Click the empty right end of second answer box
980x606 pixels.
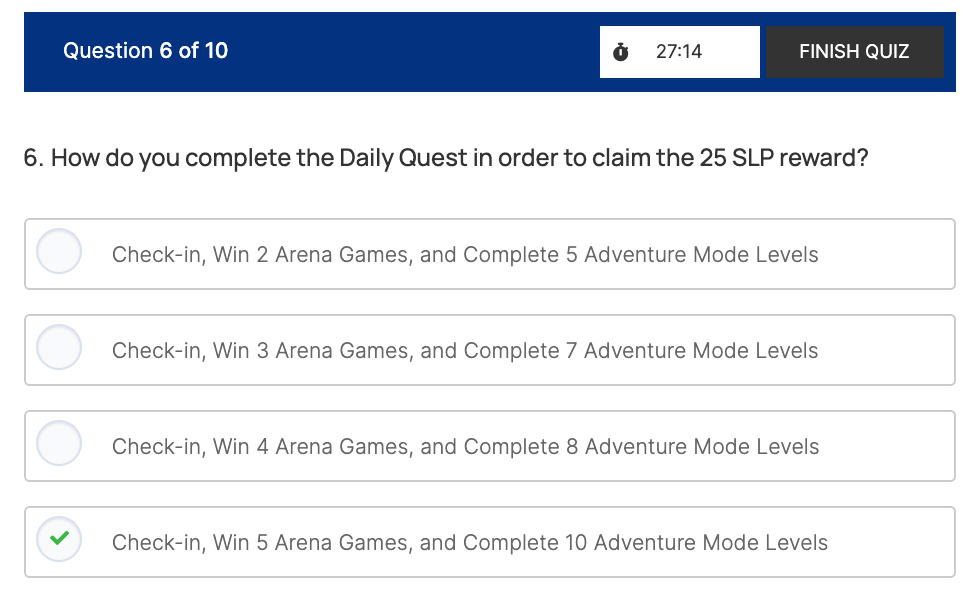tap(895, 351)
